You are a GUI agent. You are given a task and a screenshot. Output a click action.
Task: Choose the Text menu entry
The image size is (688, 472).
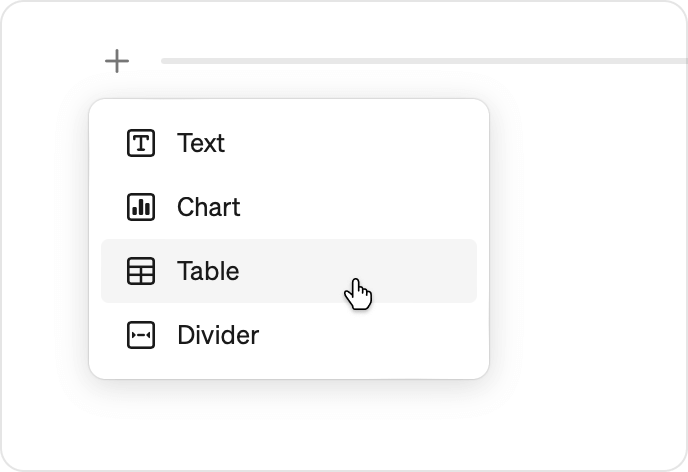[x=289, y=143]
